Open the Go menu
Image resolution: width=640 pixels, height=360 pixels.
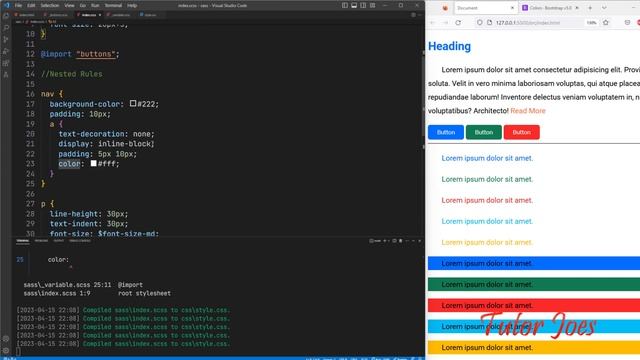pos(83,5)
